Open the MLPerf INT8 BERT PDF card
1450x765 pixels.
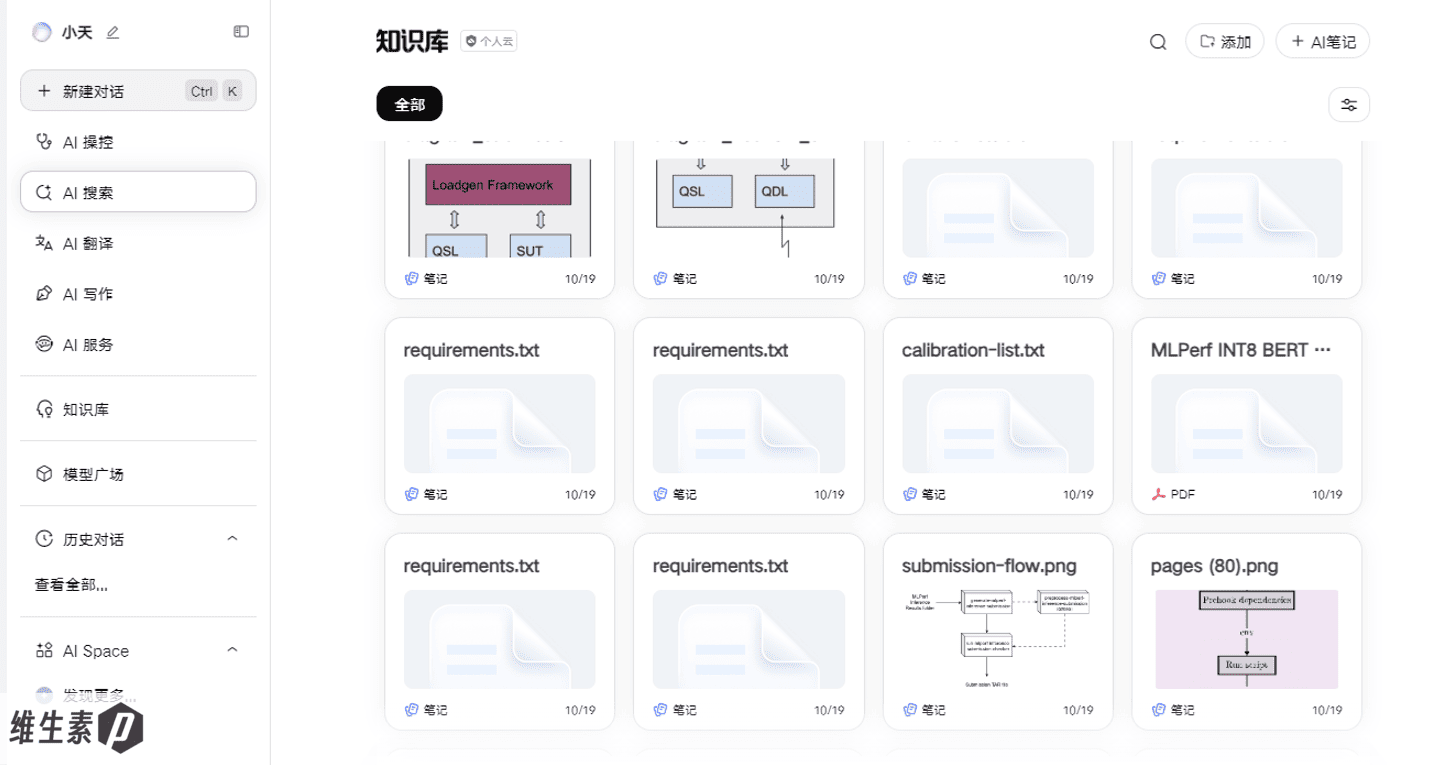click(1246, 416)
